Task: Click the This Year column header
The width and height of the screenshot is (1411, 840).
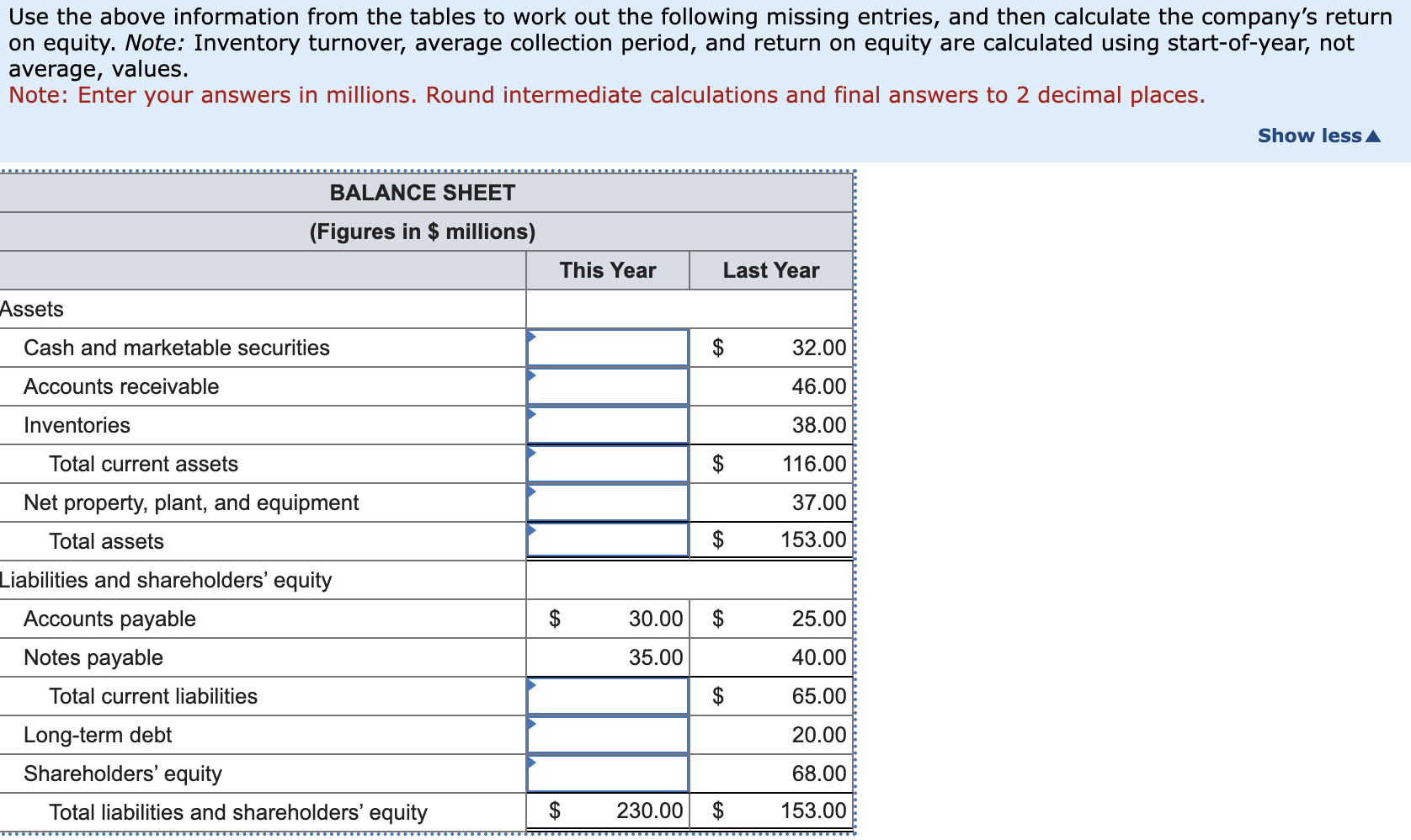Action: coord(608,270)
